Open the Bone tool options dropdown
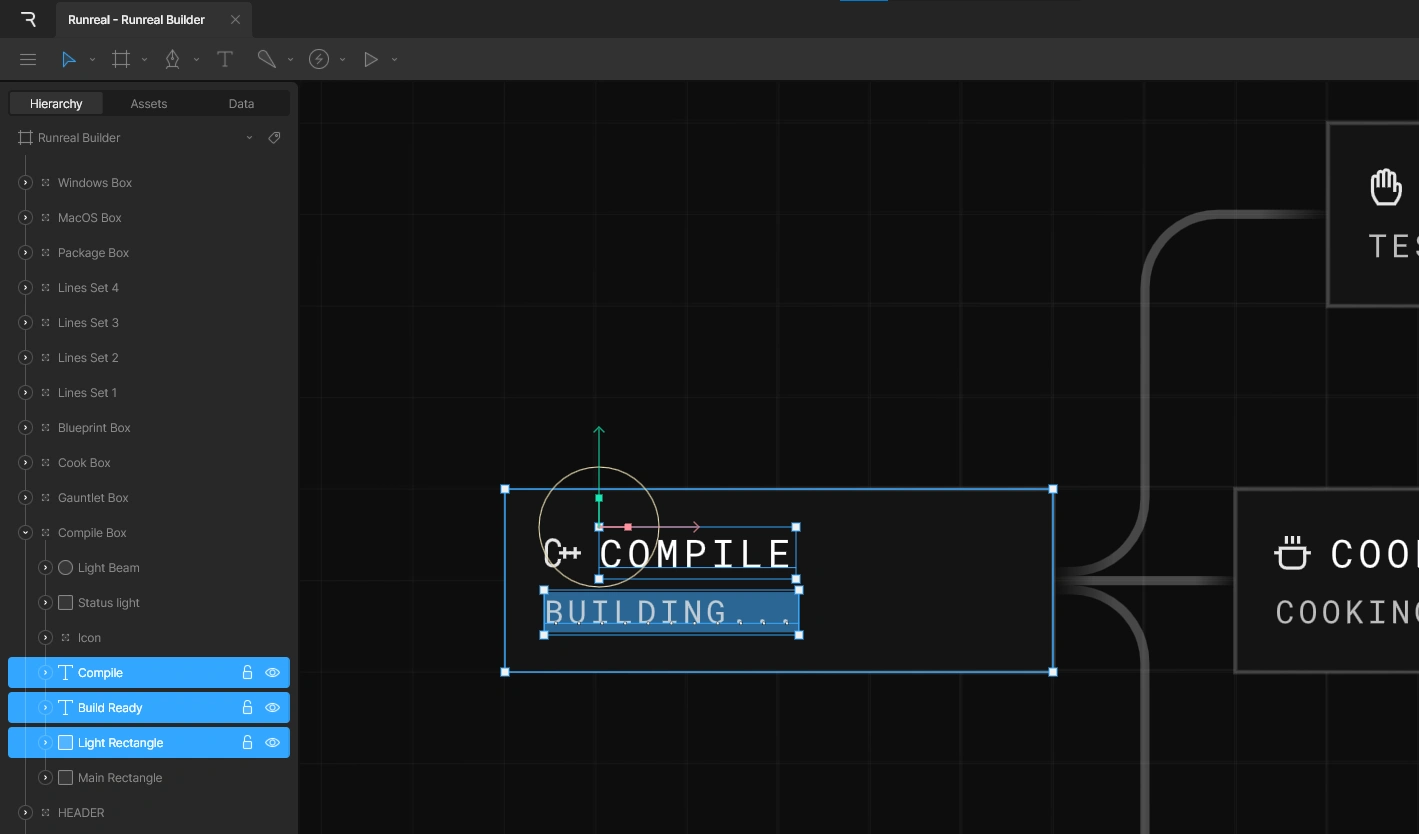Image resolution: width=1419 pixels, height=834 pixels. coord(290,60)
